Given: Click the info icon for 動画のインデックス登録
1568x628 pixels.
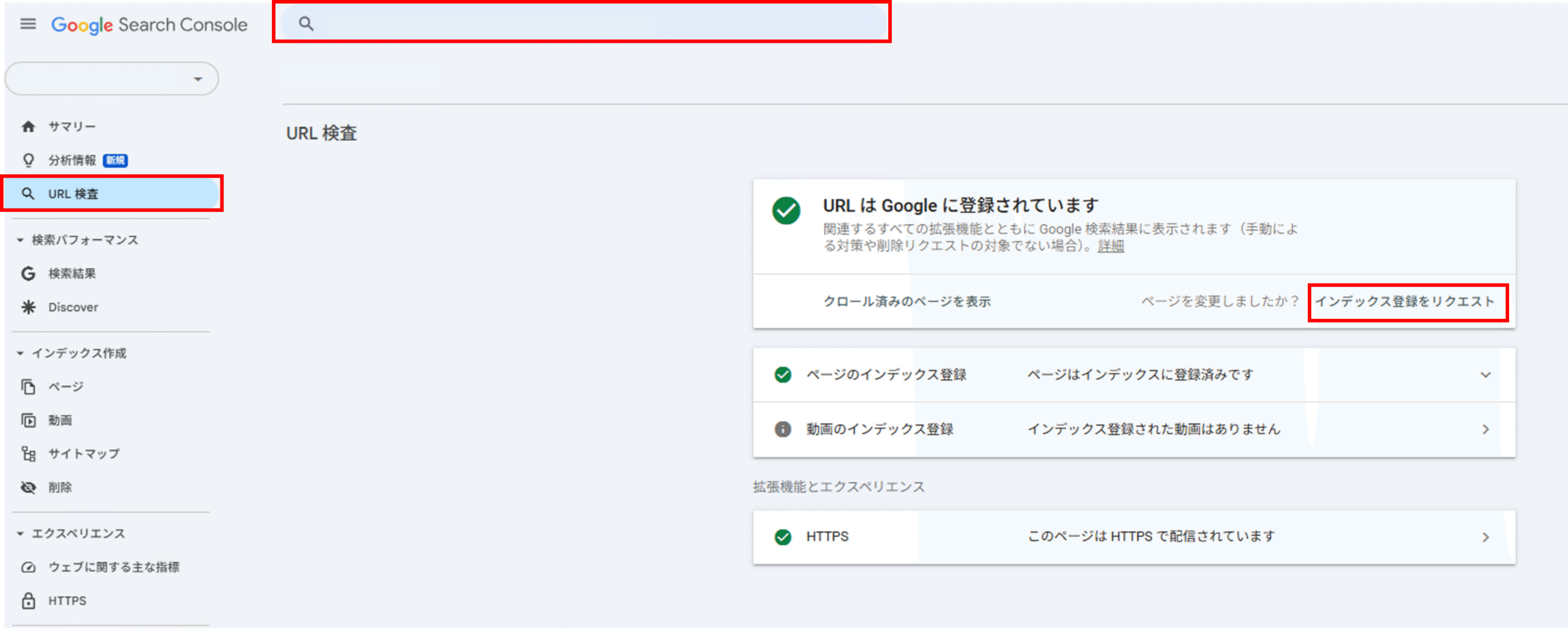Looking at the screenshot, I should click(783, 429).
